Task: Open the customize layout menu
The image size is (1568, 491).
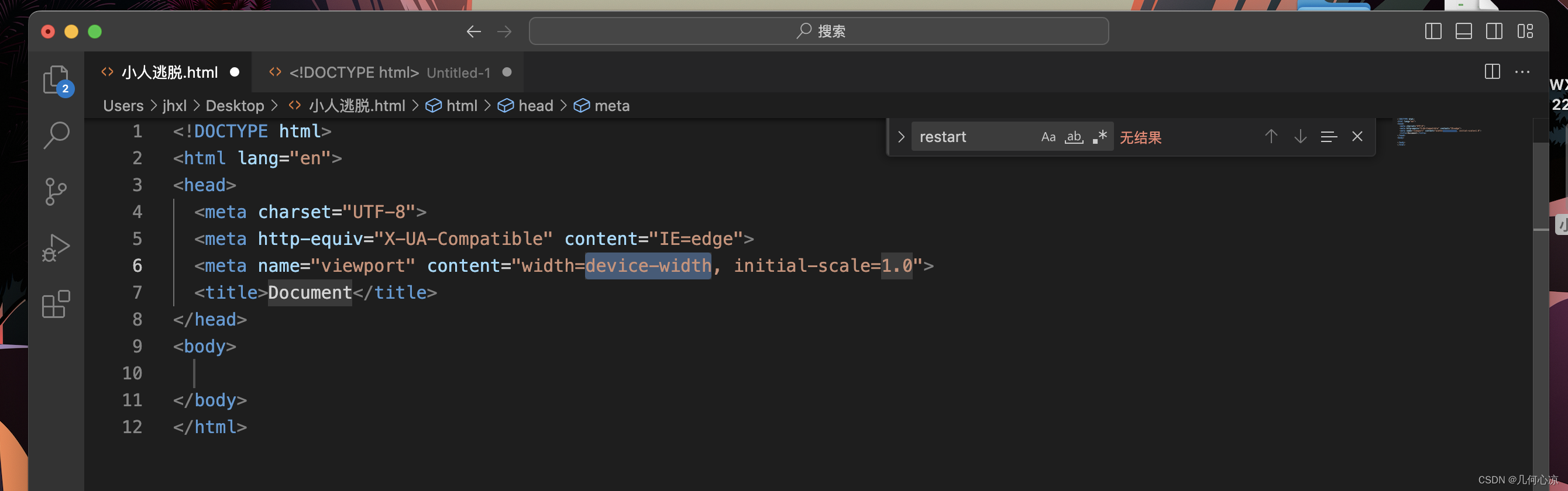Action: pyautogui.click(x=1525, y=32)
